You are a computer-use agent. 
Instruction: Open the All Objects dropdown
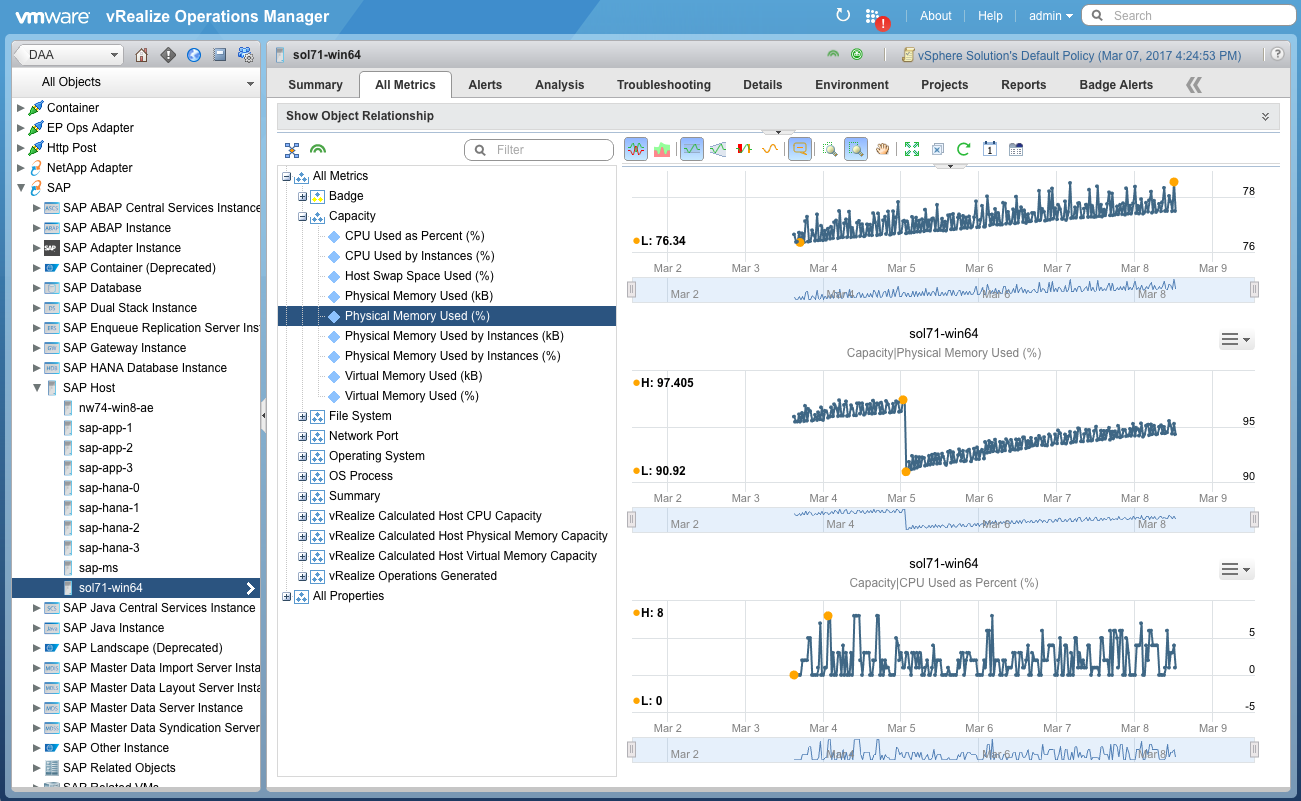135,83
